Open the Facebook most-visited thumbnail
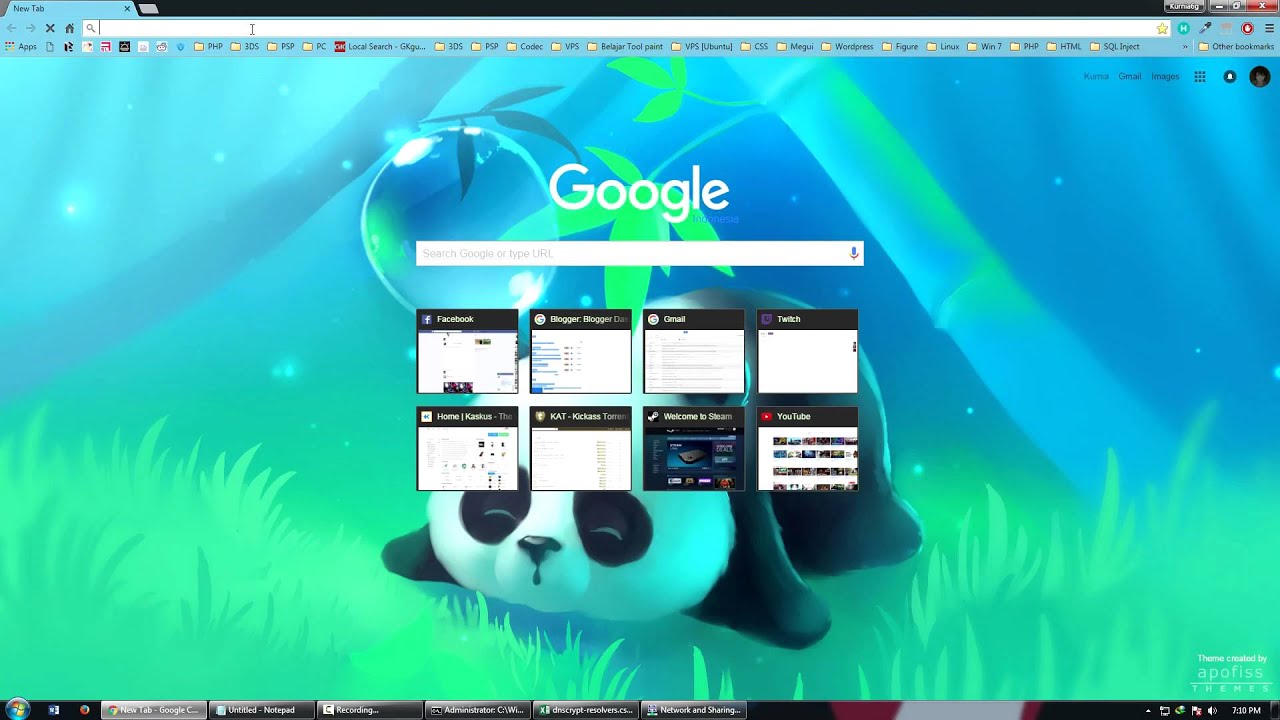This screenshot has width=1280, height=720. coord(467,351)
